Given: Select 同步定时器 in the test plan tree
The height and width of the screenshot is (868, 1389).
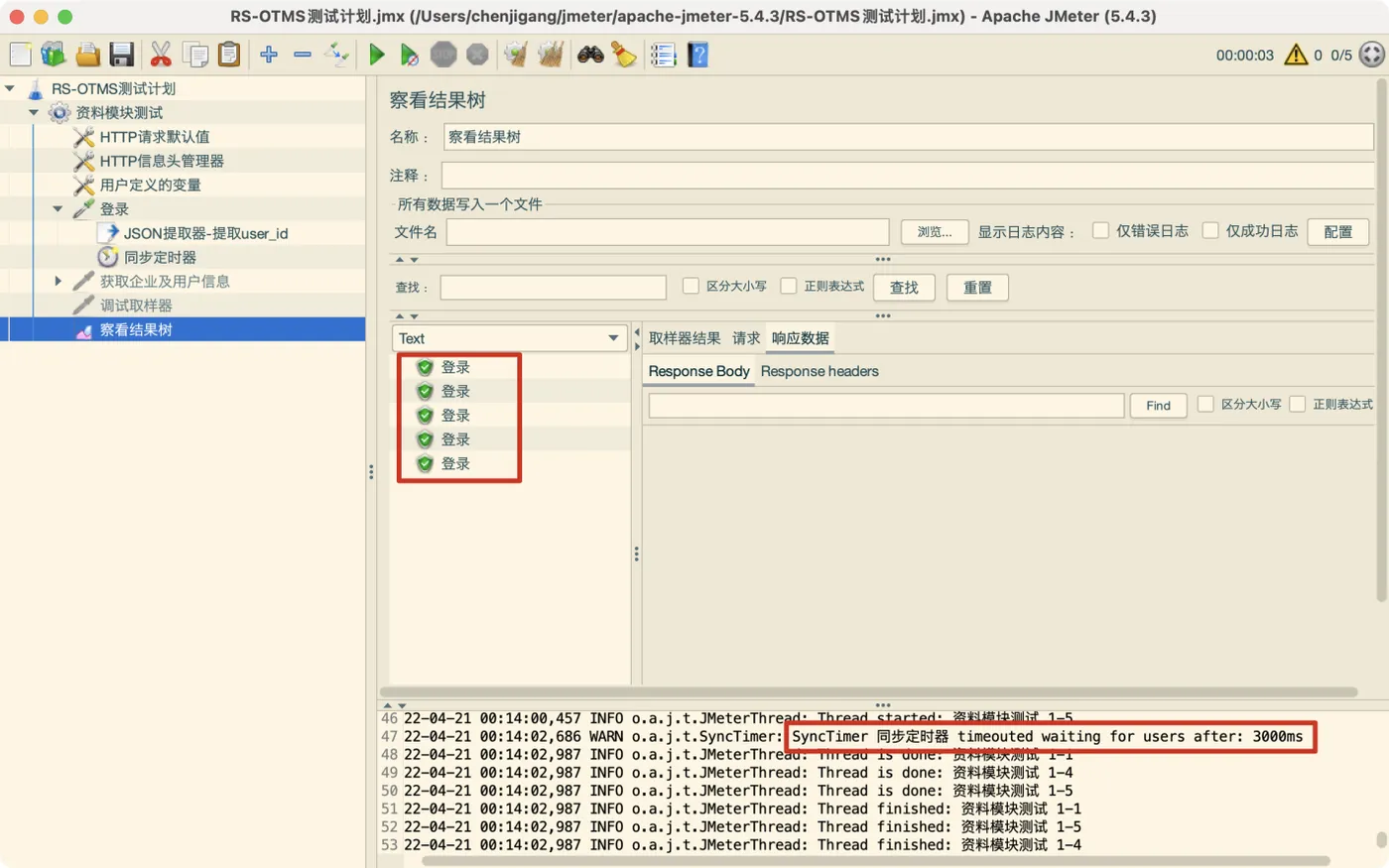Looking at the screenshot, I should click(x=160, y=257).
